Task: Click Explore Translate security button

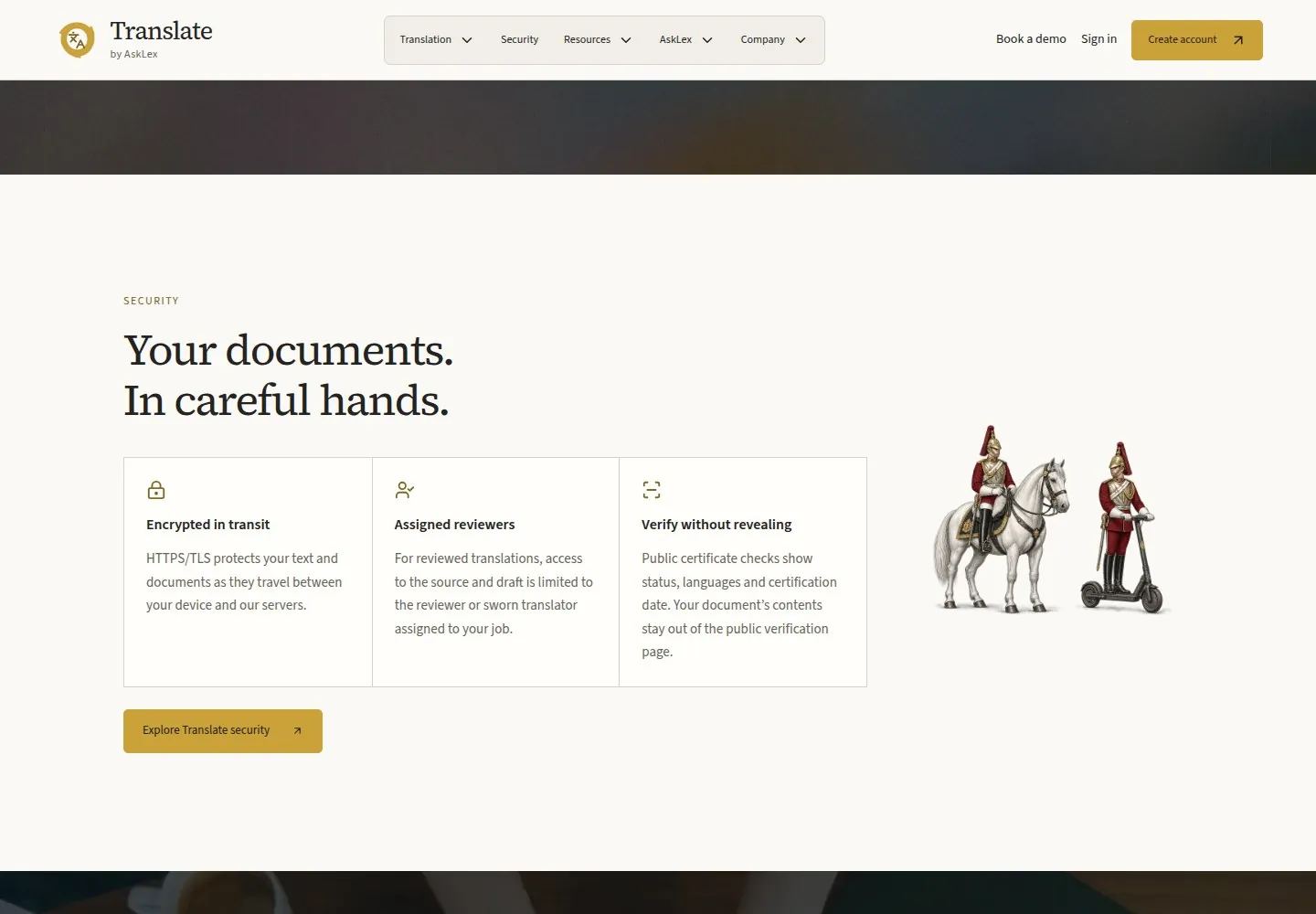Action: [x=223, y=731]
